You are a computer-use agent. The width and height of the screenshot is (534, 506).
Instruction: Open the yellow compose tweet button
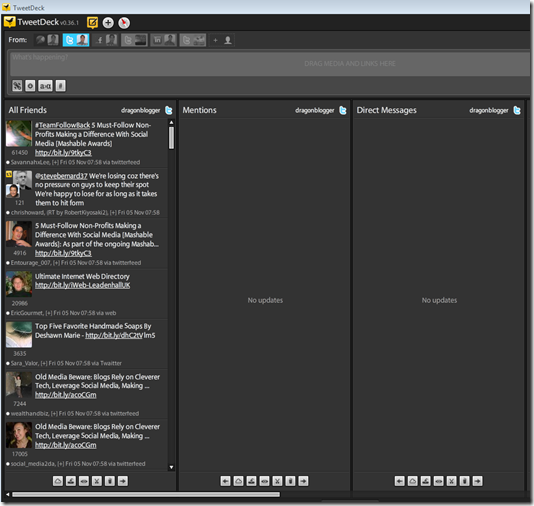[x=92, y=23]
